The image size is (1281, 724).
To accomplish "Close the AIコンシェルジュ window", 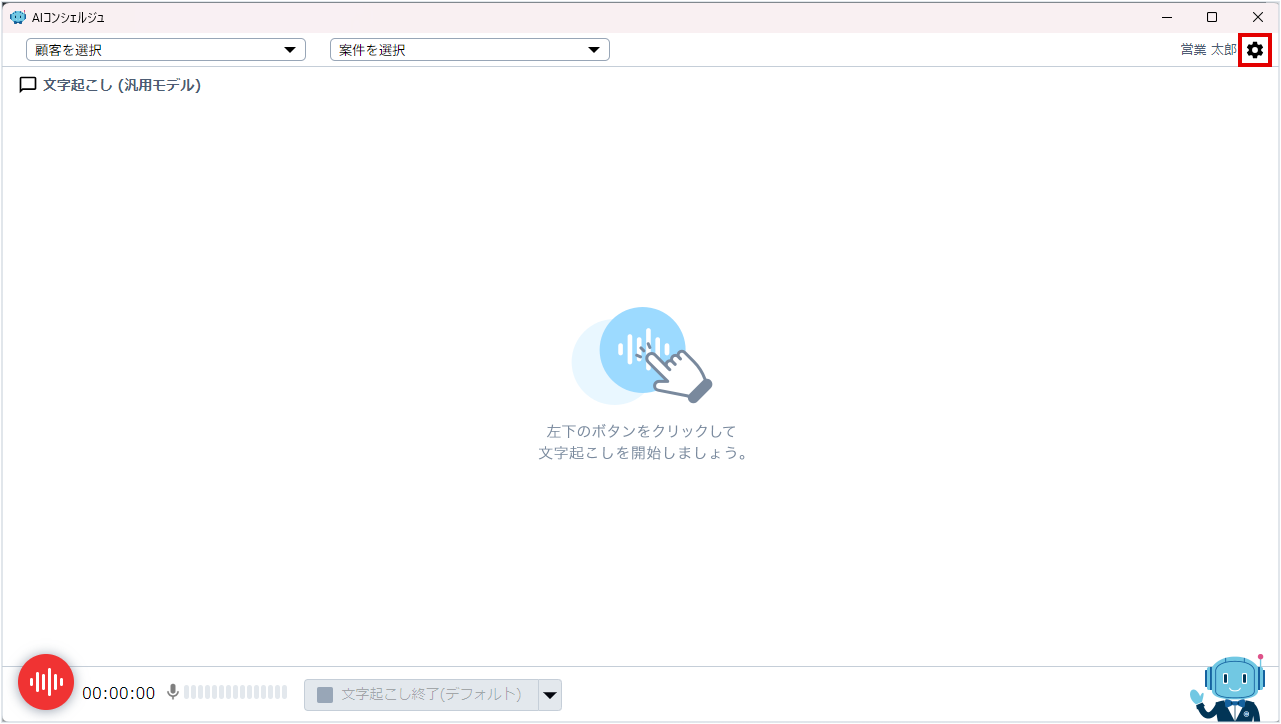I will coord(1257,17).
